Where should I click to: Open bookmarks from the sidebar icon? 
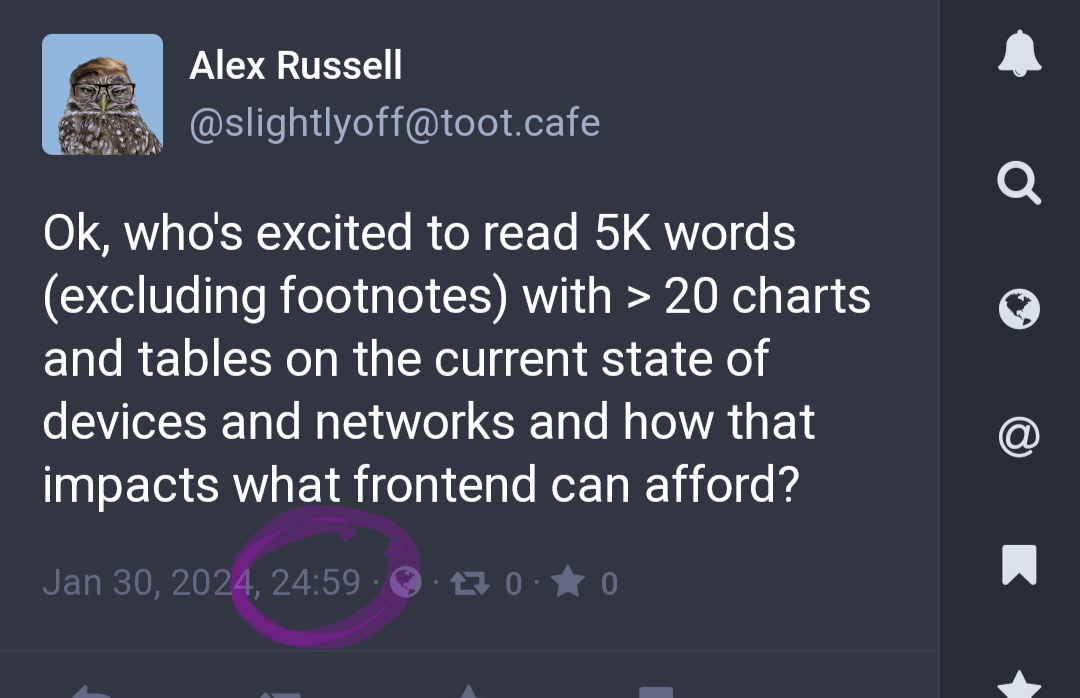(1019, 564)
